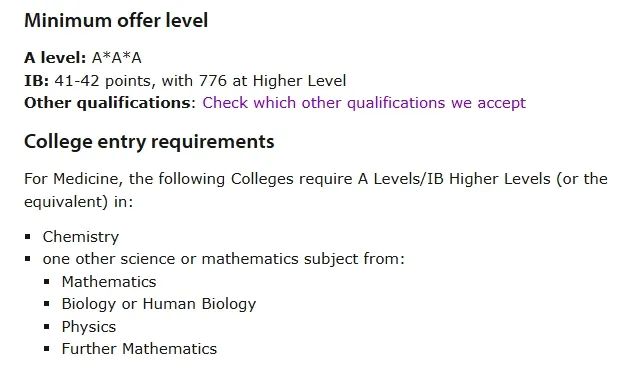This screenshot has width=625, height=372.
Task: Click the square bullet beside Chemistry
Action: pyautogui.click(x=28, y=237)
